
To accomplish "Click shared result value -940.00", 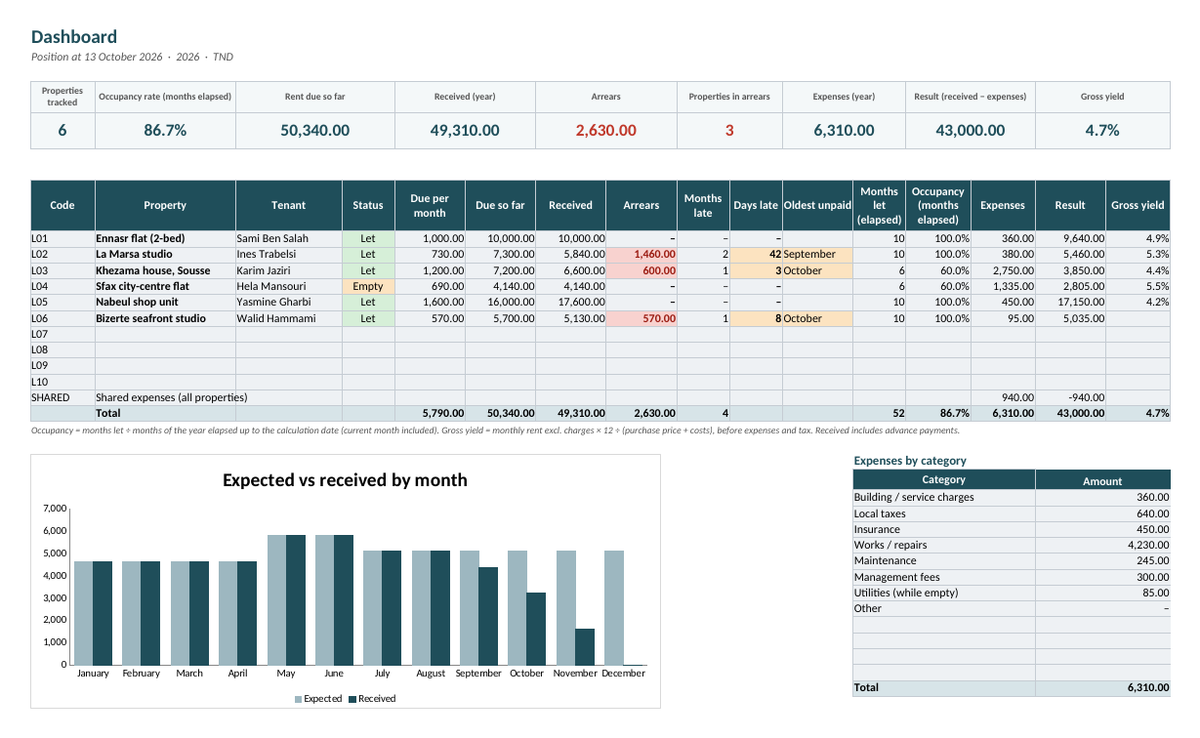I will click(x=1070, y=397).
